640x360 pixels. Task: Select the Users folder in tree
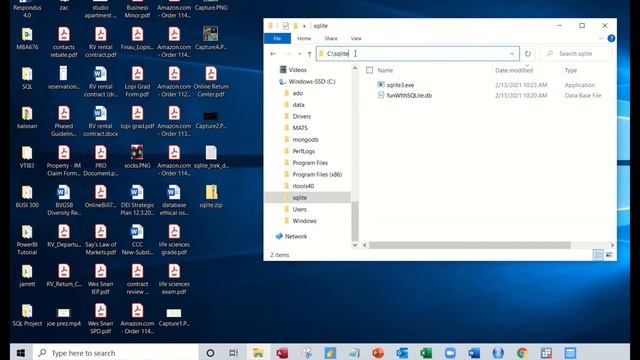pyautogui.click(x=299, y=209)
